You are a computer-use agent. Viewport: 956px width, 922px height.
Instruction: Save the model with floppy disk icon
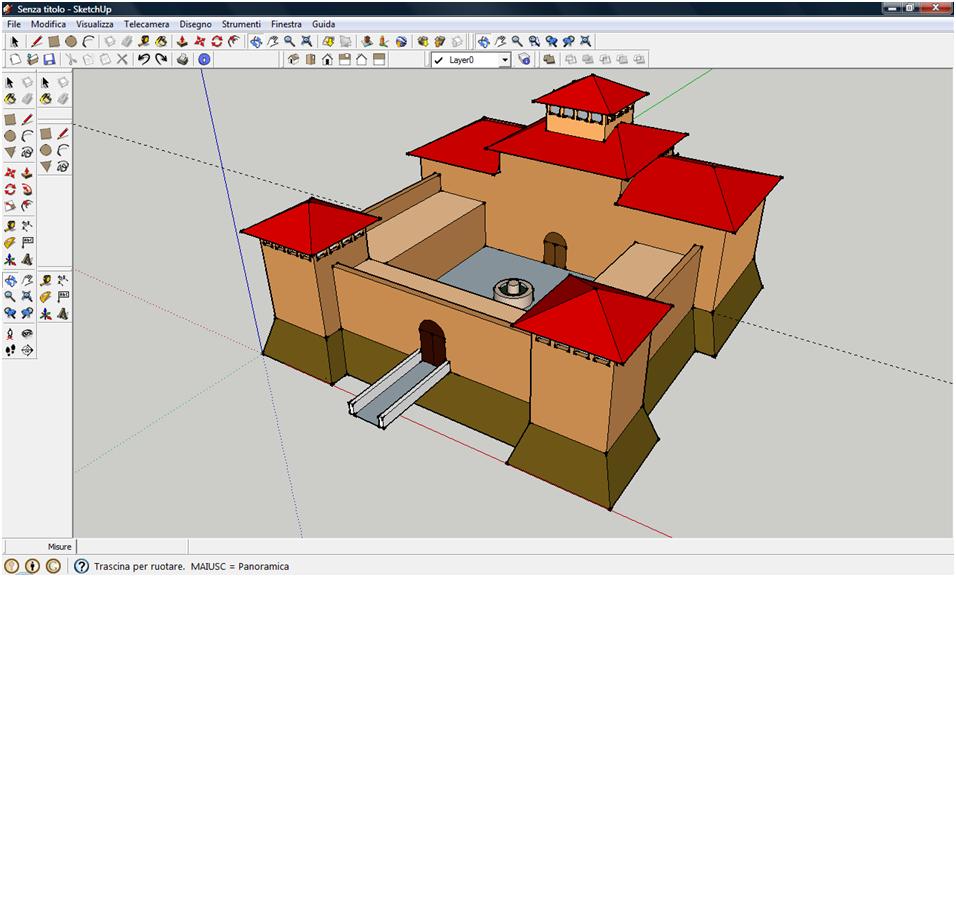49,59
